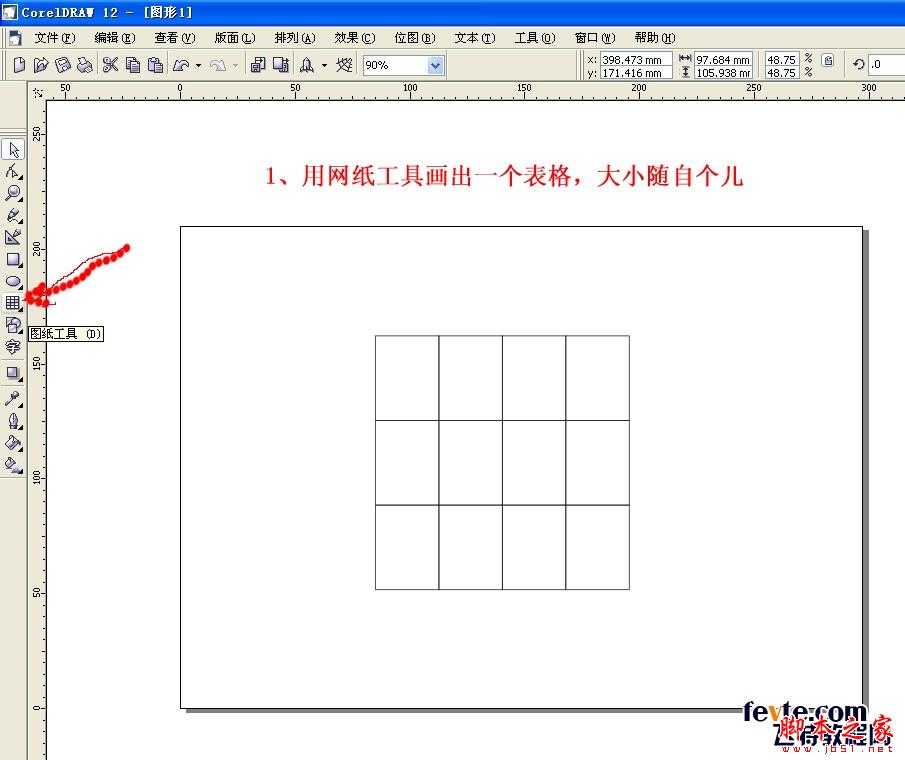Click the vertical scale factor 48.75 bottom field
Screen dimensions: 905x760
(782, 73)
